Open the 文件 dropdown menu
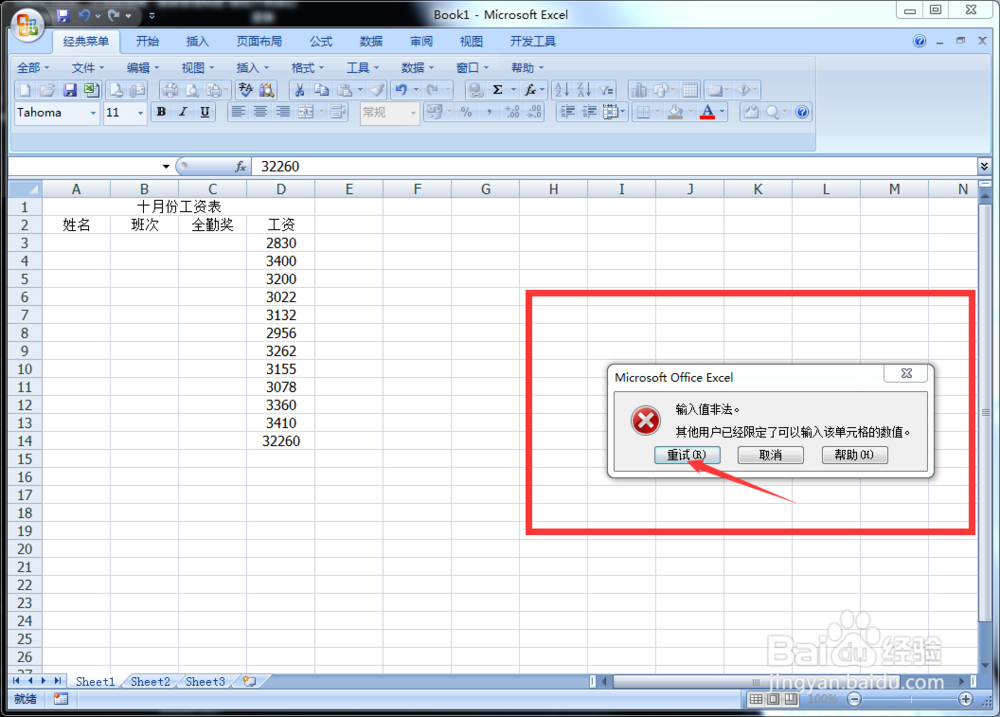The height and width of the screenshot is (717, 1000). 88,68
